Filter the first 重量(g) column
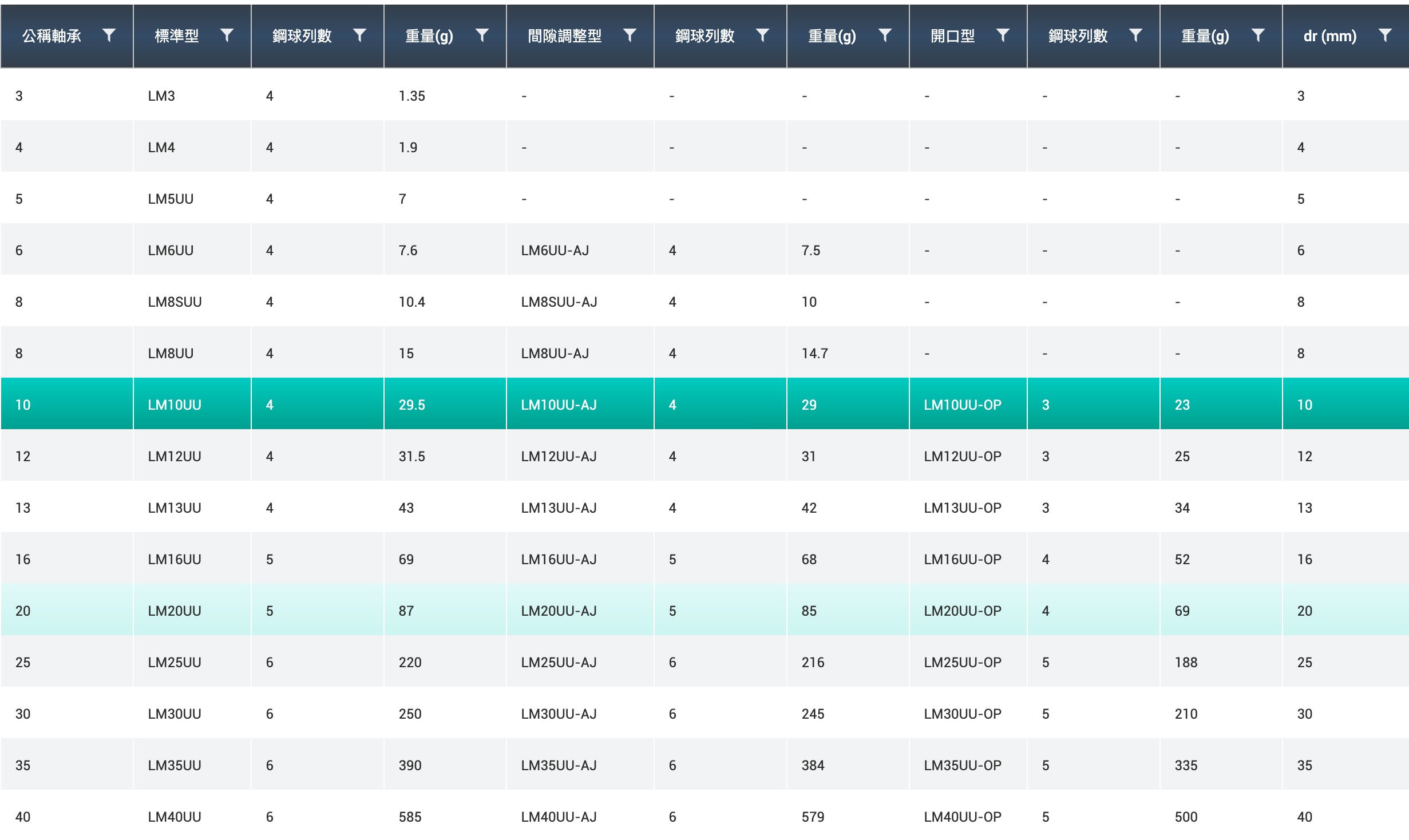The height and width of the screenshot is (840, 1409). 482,35
